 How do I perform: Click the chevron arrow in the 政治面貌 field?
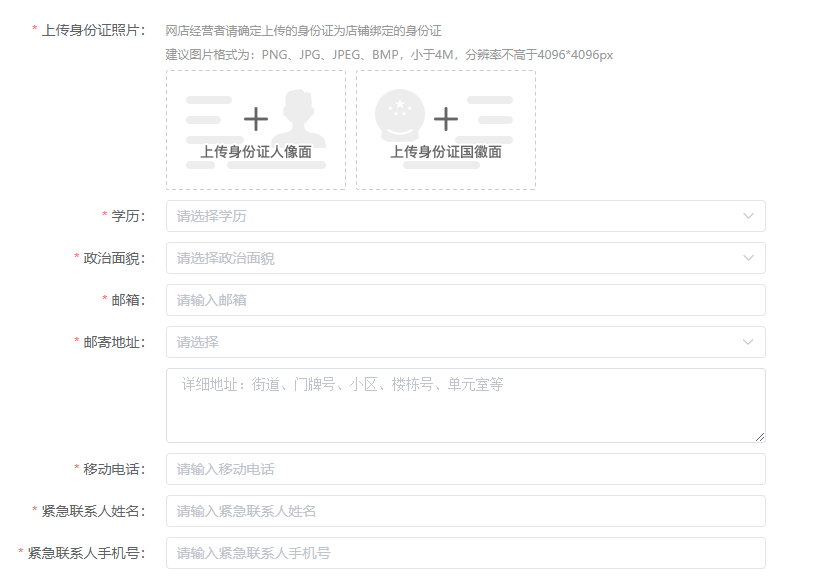[748, 258]
